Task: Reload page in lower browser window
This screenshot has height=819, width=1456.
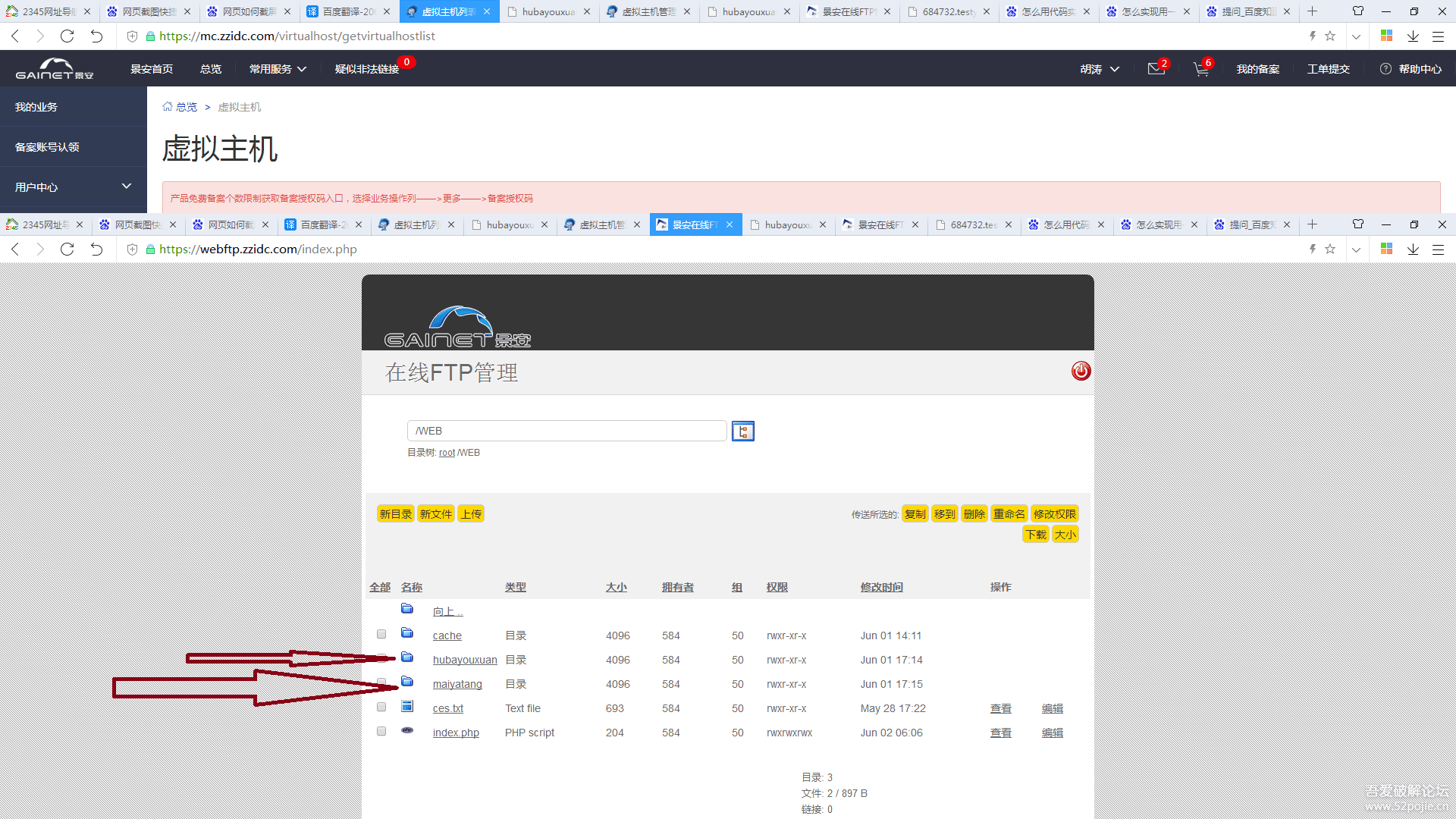Action: tap(67, 249)
